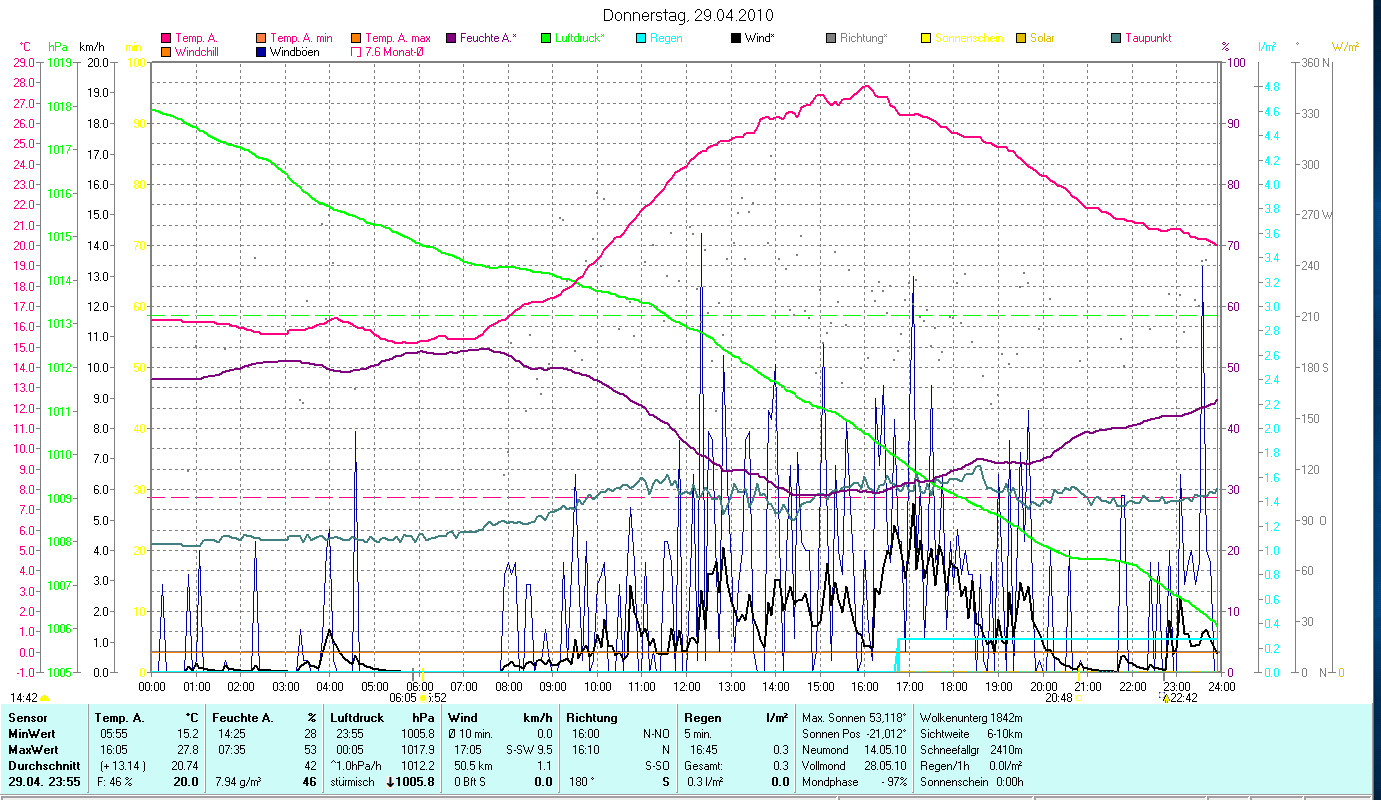
Task: Toggle the 7.6 Monat-Ø legend box
Action: click(x=355, y=51)
